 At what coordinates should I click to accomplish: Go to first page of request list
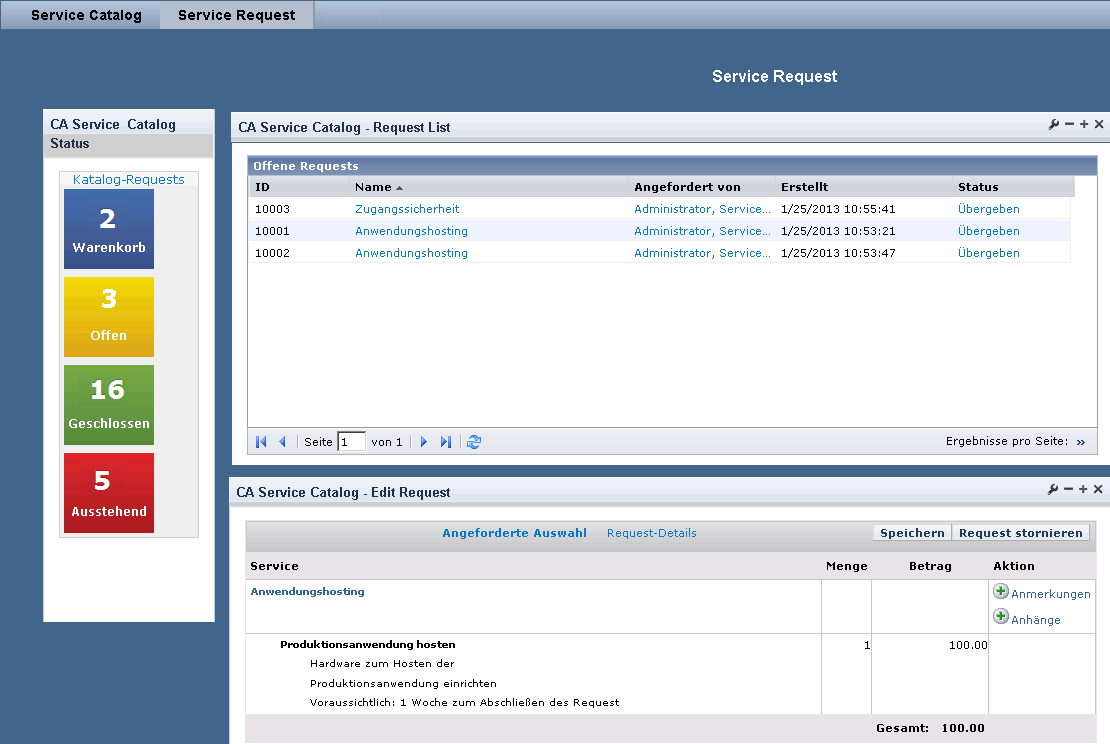click(x=261, y=442)
